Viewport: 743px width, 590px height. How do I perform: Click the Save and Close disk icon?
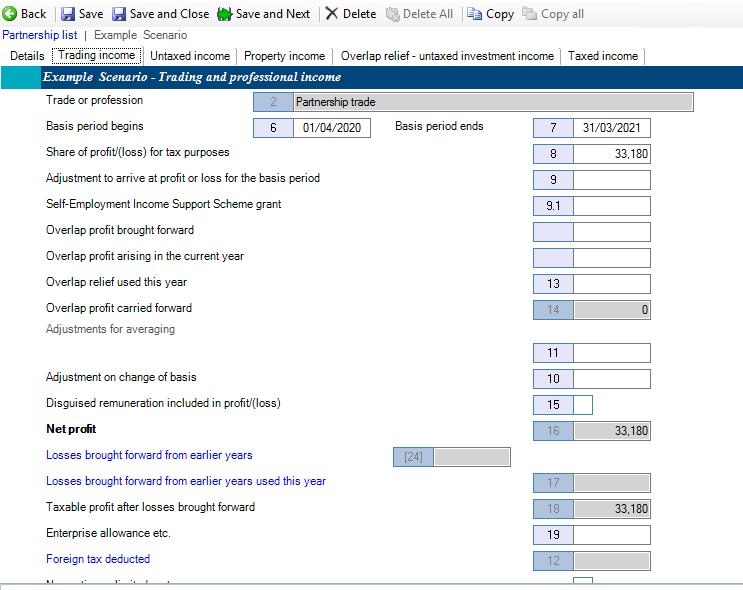tap(119, 14)
